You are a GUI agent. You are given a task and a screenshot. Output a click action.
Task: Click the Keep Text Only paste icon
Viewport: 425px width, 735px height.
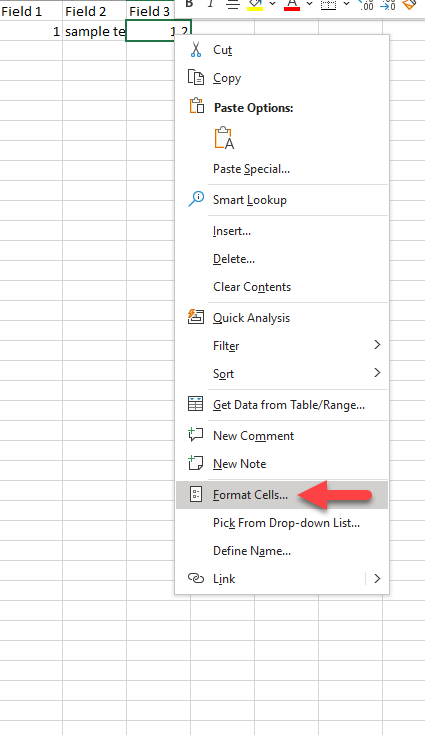224,138
